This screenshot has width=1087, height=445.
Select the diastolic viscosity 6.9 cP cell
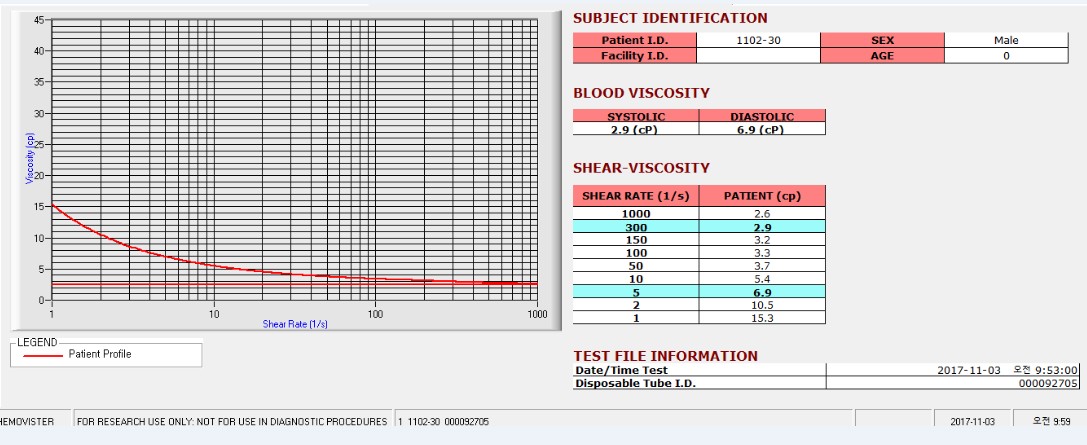762,129
